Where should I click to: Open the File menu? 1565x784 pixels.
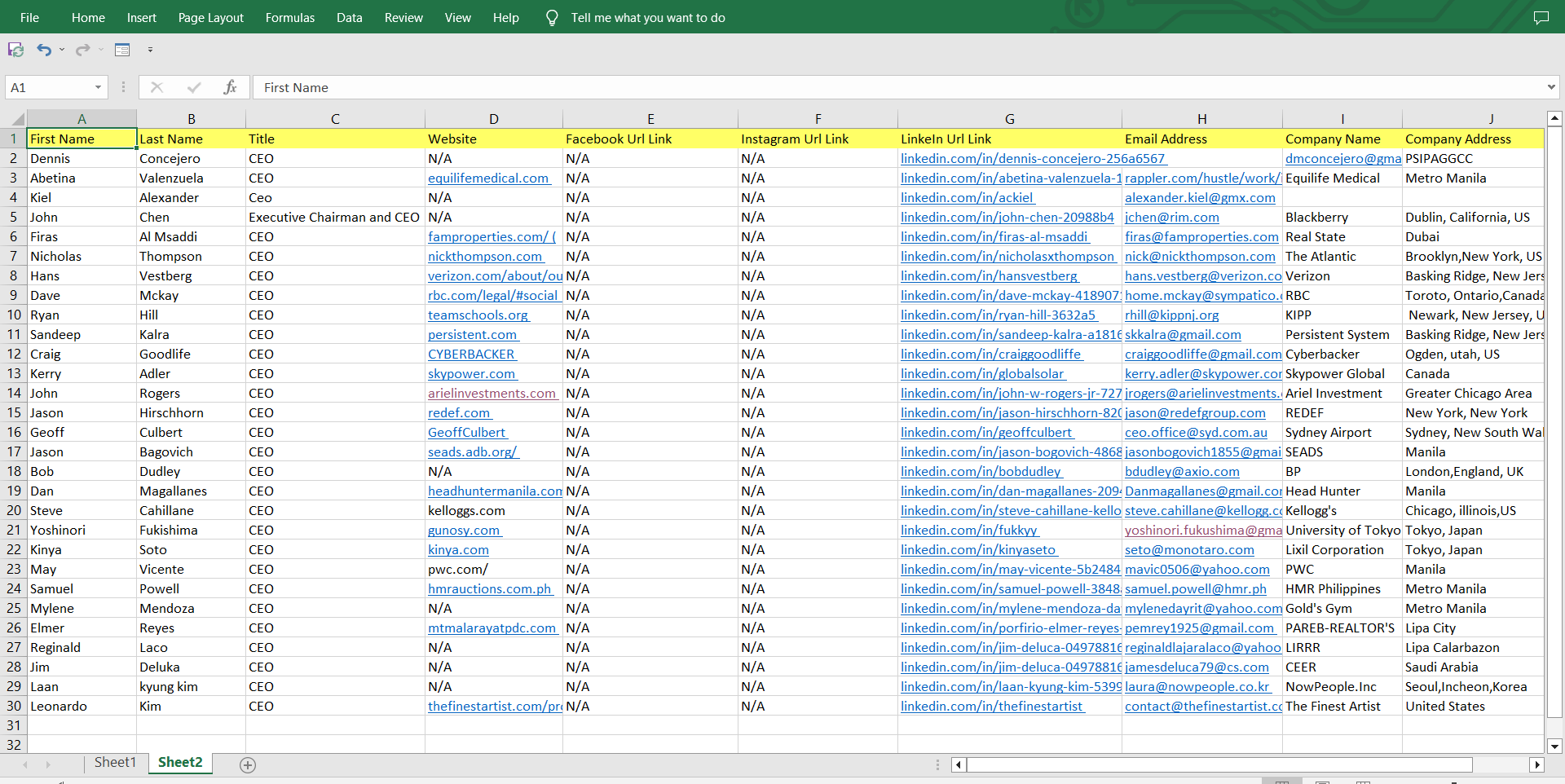(29, 18)
